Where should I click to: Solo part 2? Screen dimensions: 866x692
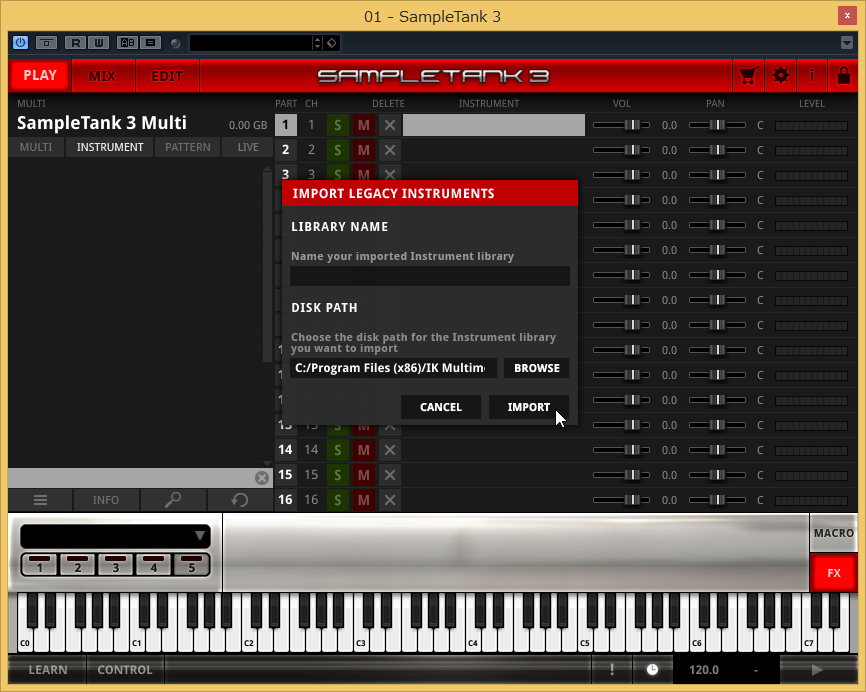tap(337, 150)
